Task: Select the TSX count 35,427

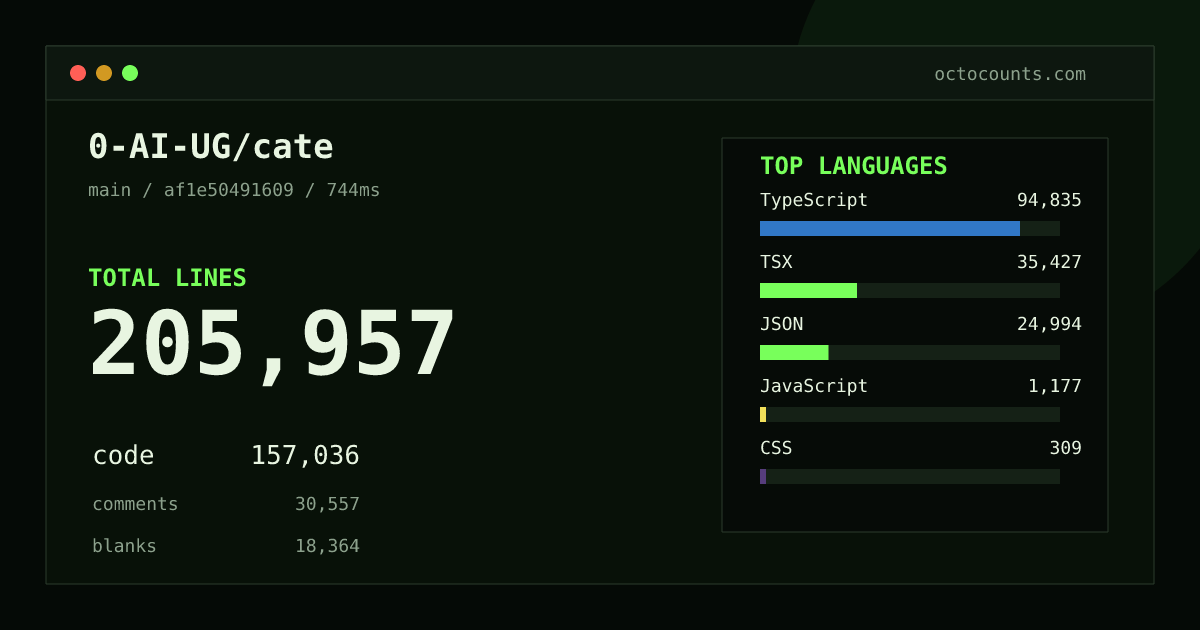Action: point(1049,262)
